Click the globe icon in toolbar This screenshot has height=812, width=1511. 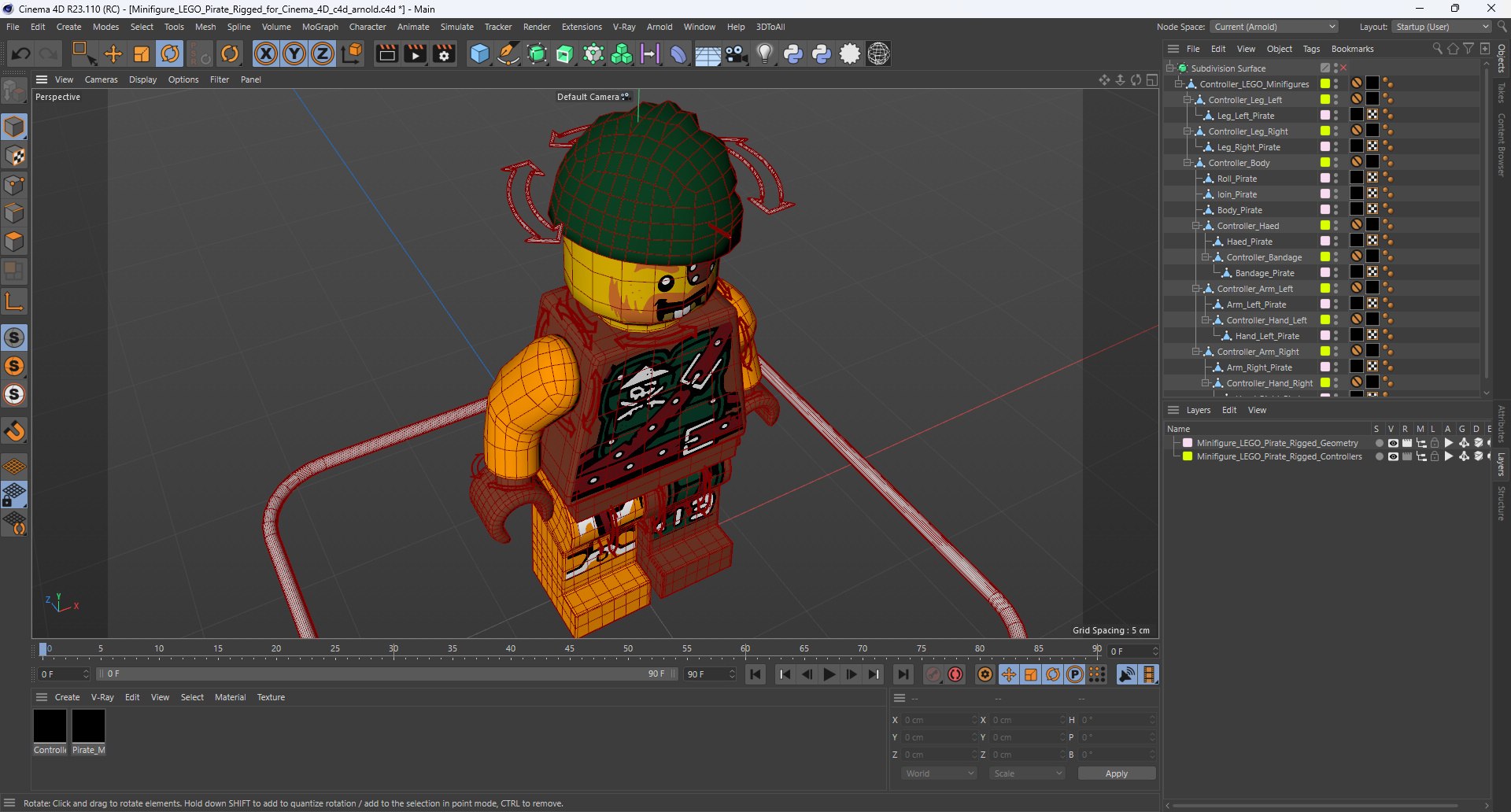click(879, 54)
